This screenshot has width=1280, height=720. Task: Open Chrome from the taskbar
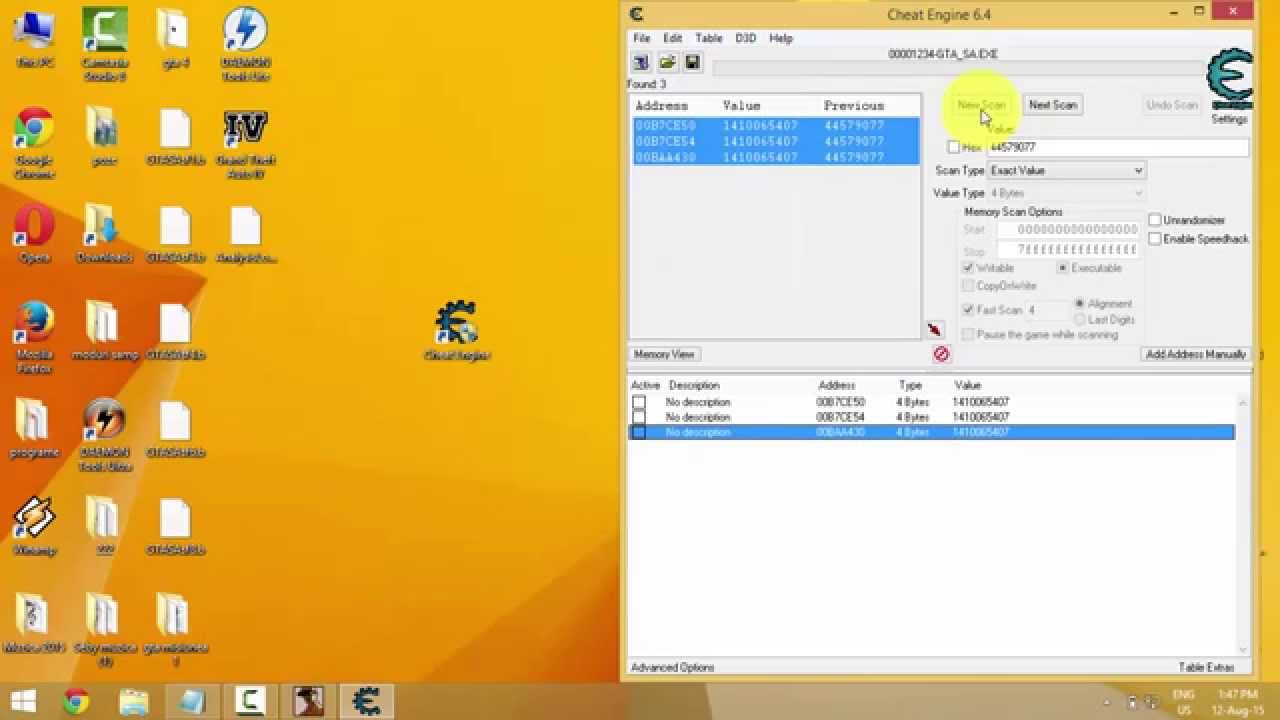pos(76,701)
